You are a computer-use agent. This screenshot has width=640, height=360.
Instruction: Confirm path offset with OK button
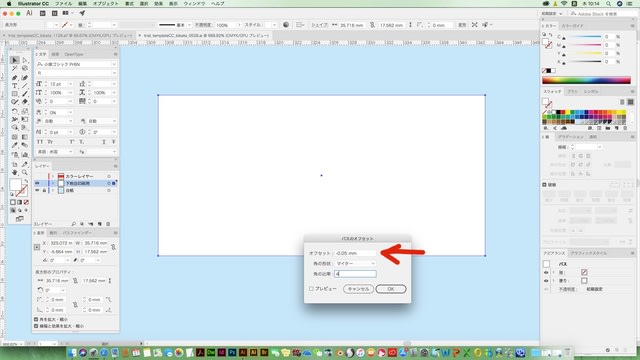pyautogui.click(x=391, y=289)
